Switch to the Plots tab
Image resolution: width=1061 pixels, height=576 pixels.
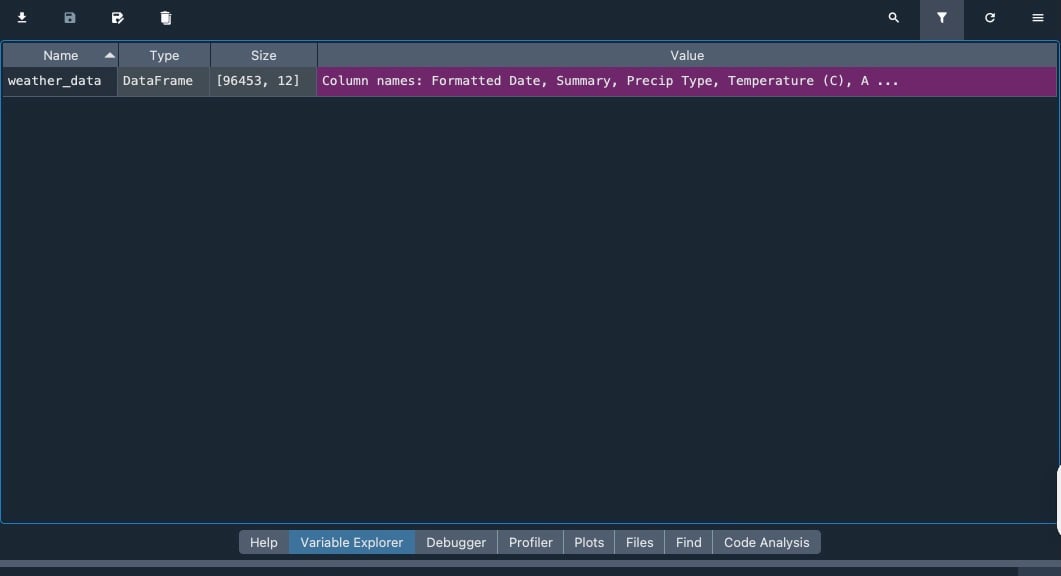(589, 542)
